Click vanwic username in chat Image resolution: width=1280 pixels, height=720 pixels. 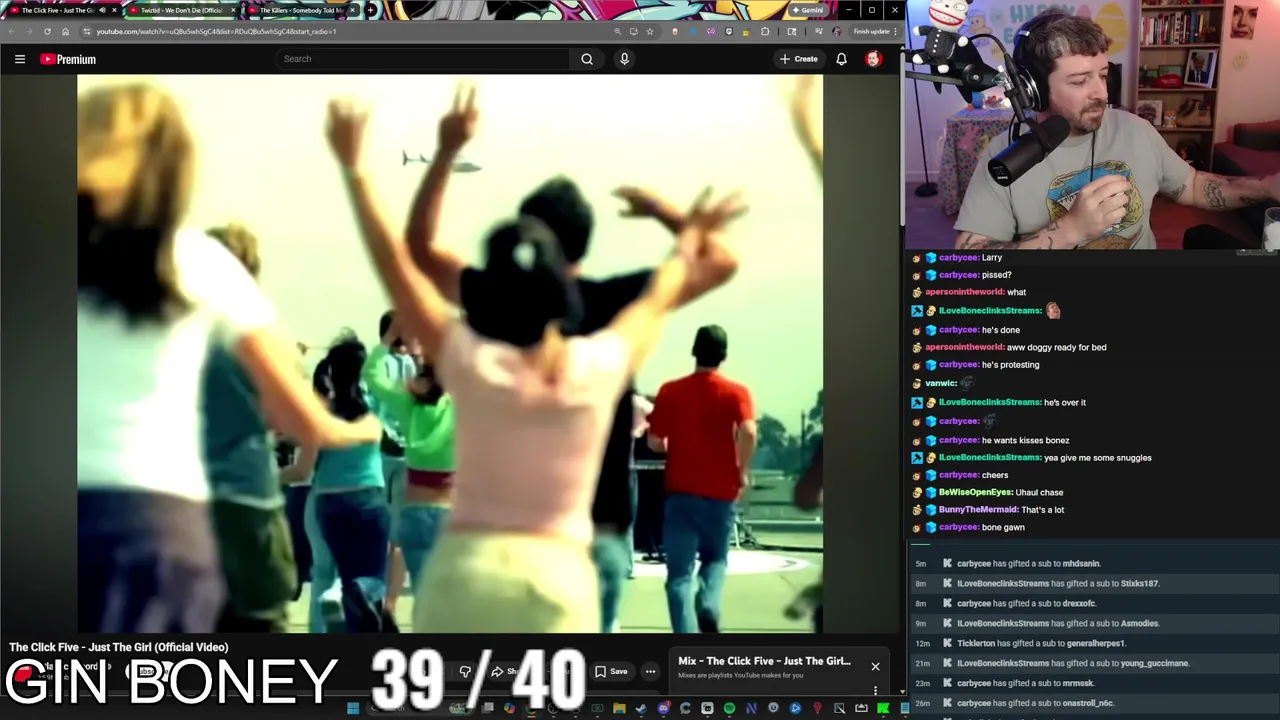[x=940, y=383]
